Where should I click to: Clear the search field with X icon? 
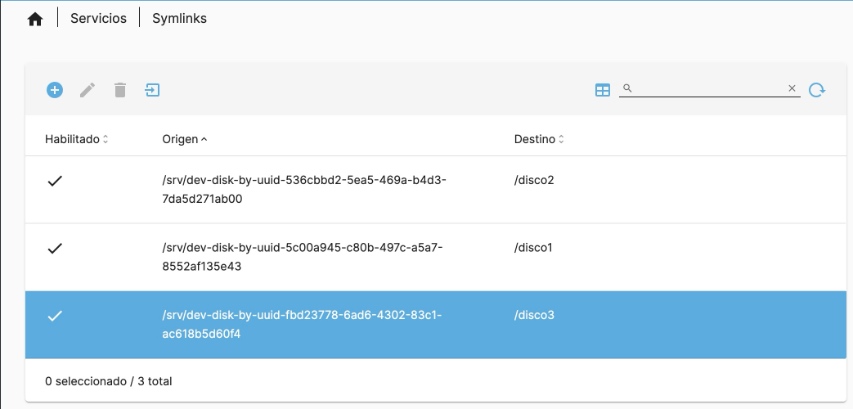point(792,88)
